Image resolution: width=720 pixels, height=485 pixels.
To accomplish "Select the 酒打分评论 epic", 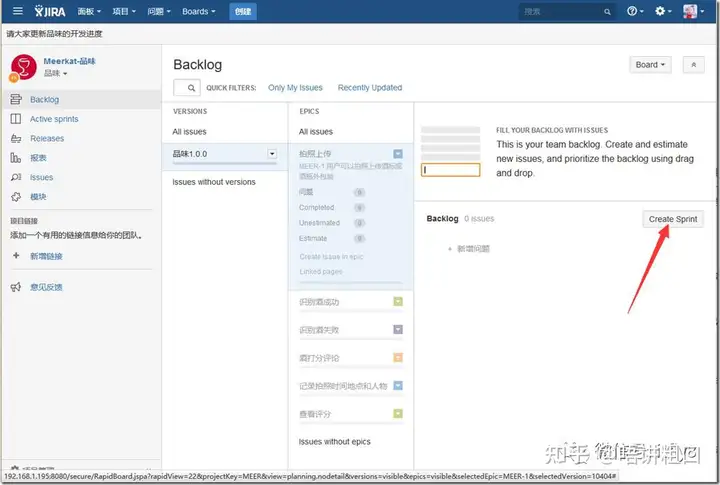I will point(319,358).
